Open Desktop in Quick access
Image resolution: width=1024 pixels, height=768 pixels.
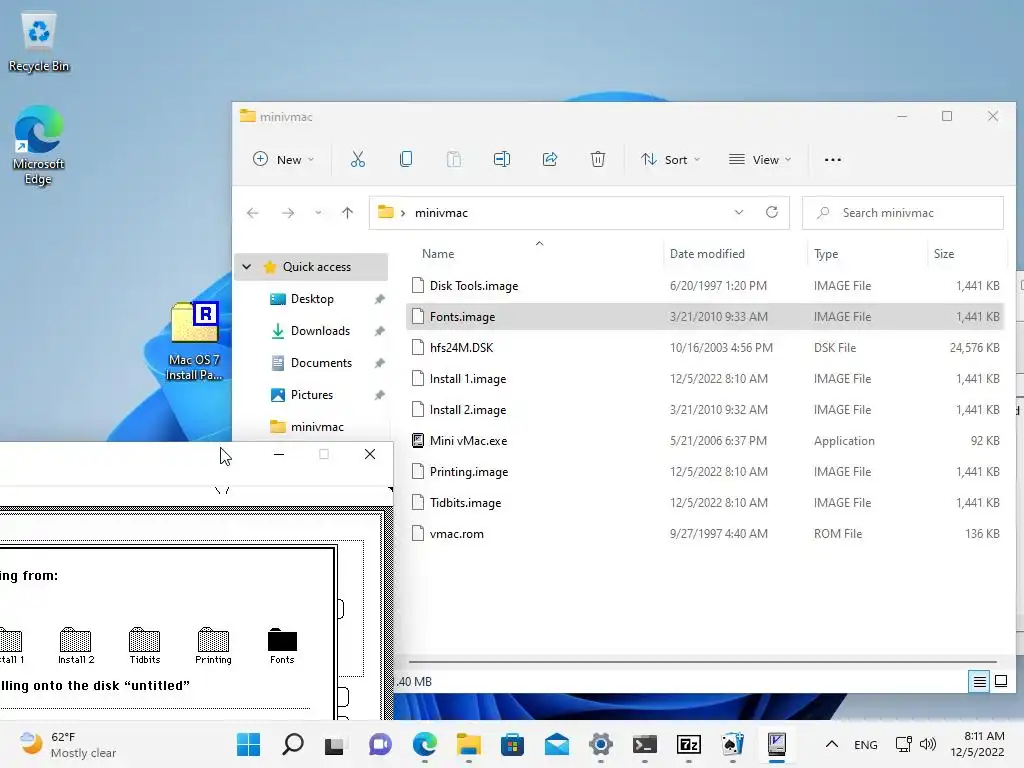[x=312, y=299]
